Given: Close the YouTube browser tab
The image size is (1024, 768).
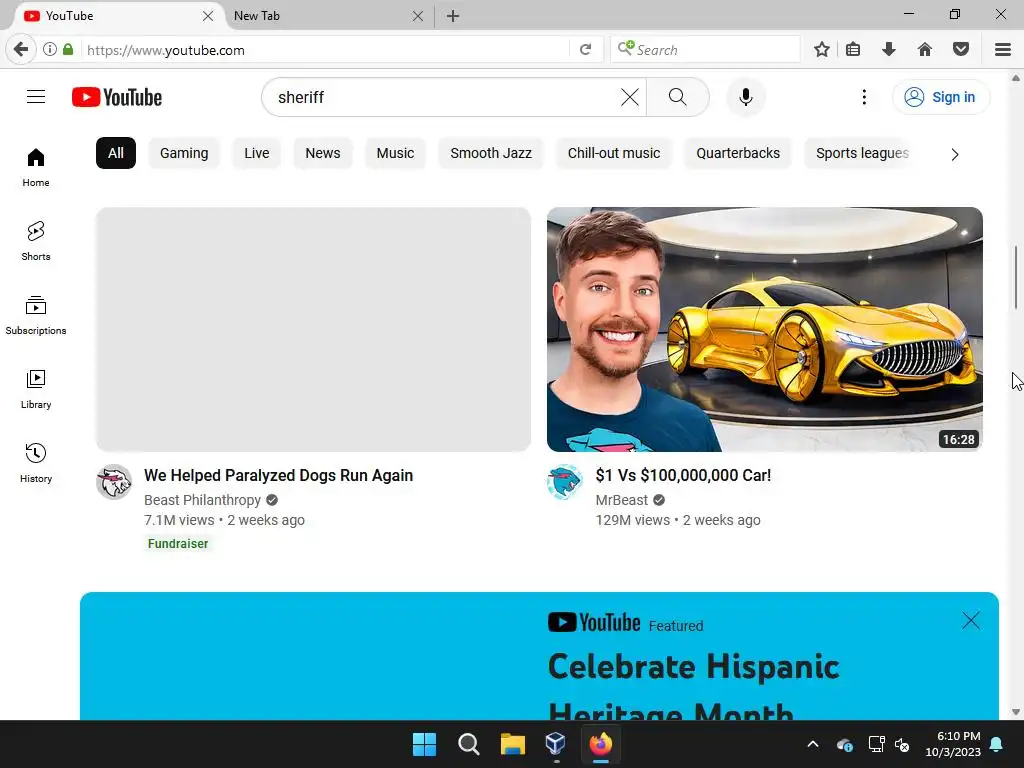Looking at the screenshot, I should click(x=208, y=16).
